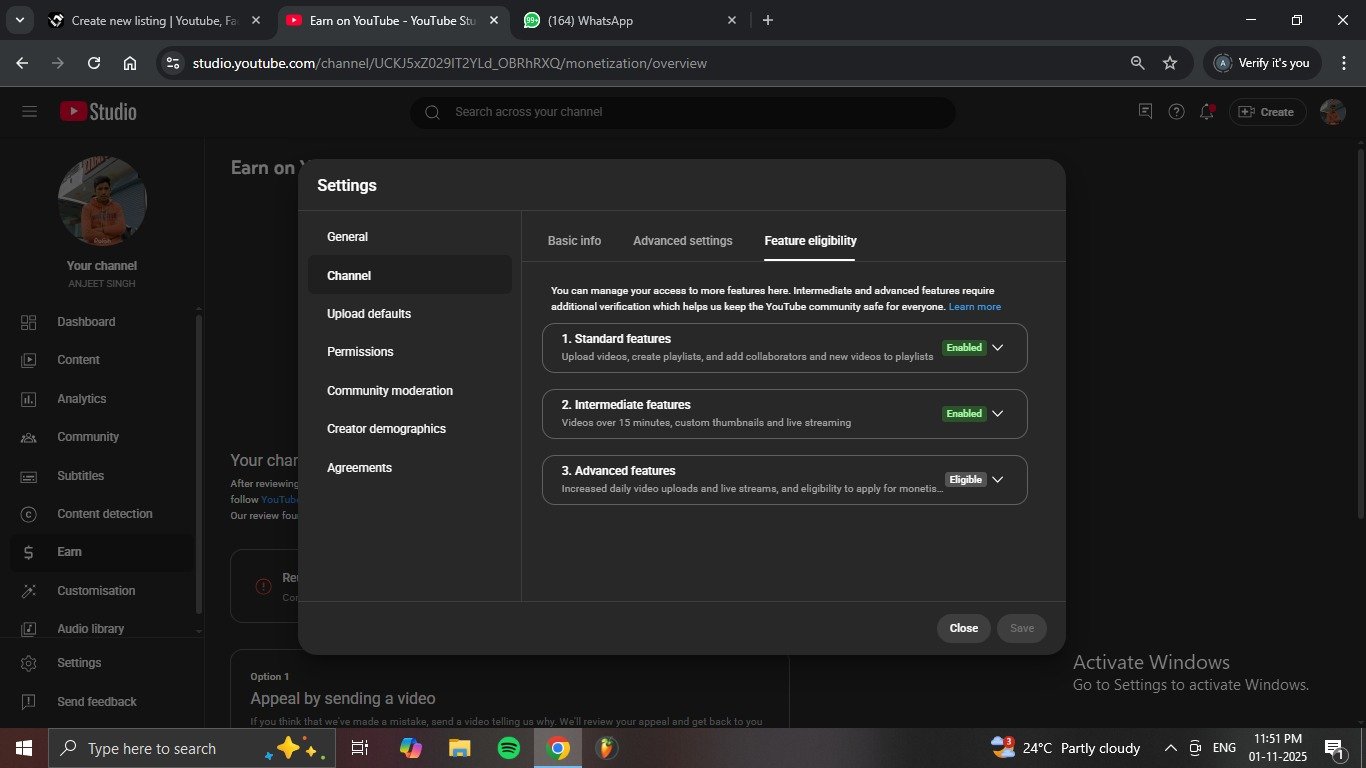The height and width of the screenshot is (768, 1366).
Task: Expand the Intermediate features chevron
Action: click(x=996, y=414)
